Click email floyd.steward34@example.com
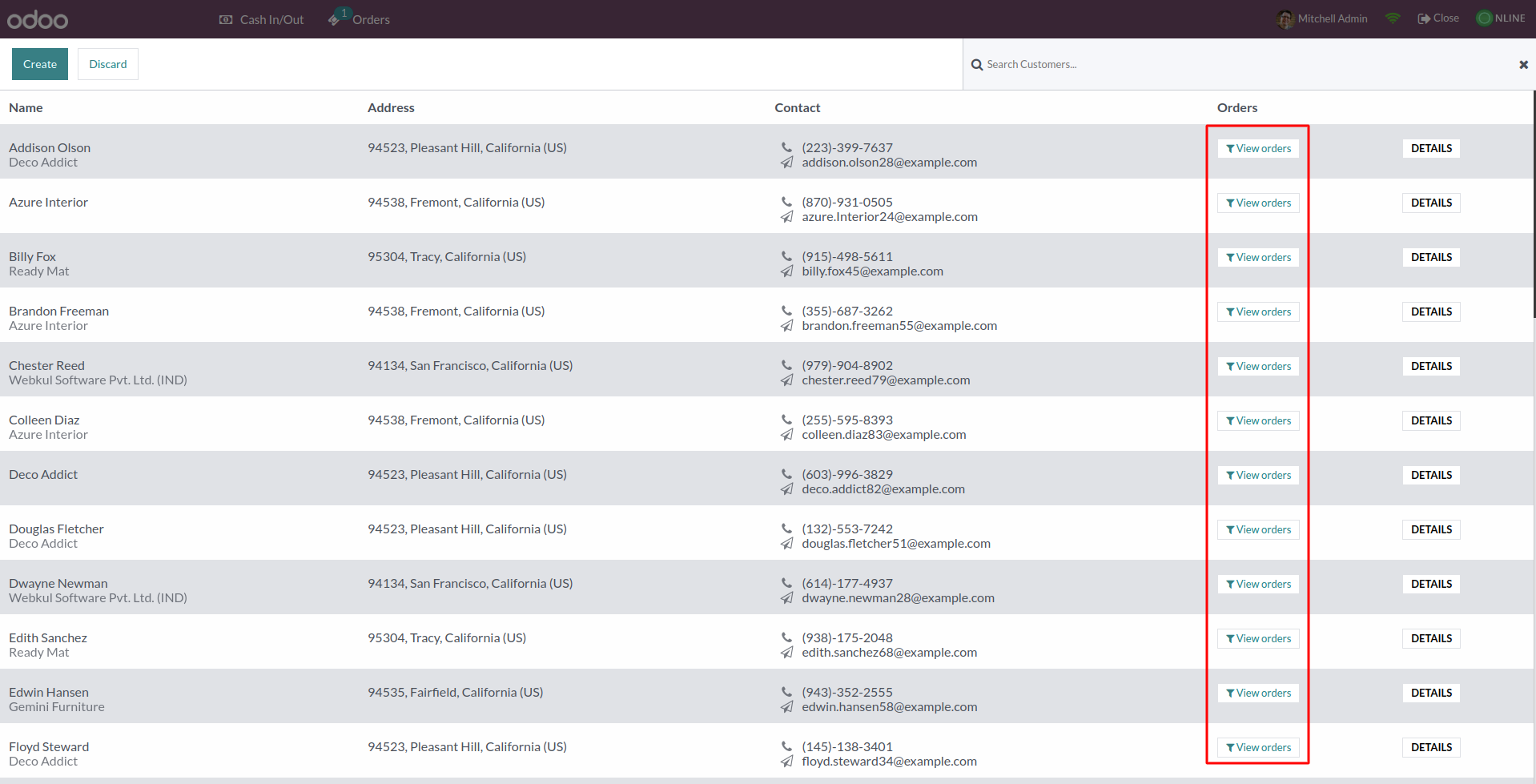This screenshot has height=784, width=1536. point(889,762)
